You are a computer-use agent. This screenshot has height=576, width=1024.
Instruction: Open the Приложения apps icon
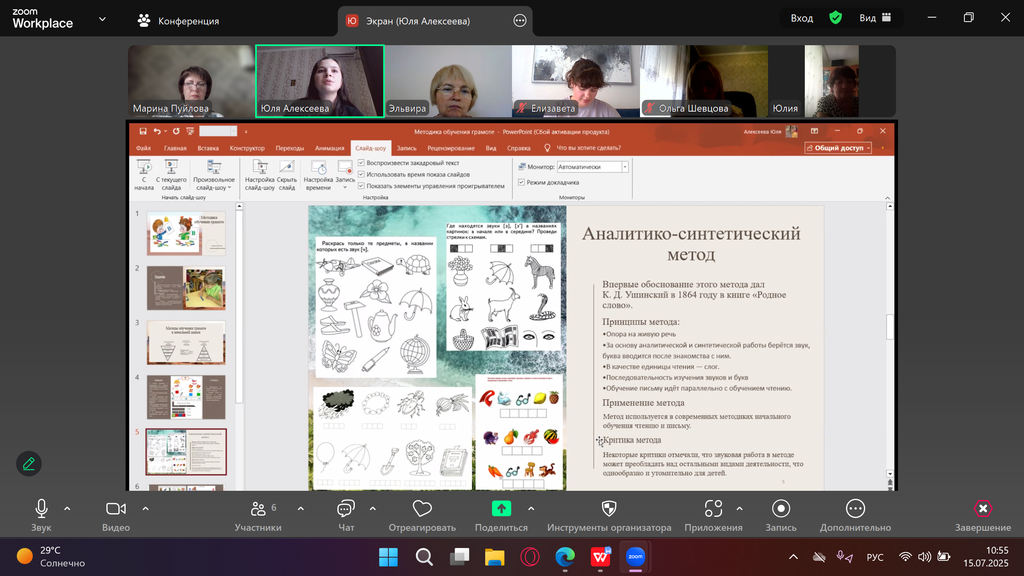[x=713, y=509]
